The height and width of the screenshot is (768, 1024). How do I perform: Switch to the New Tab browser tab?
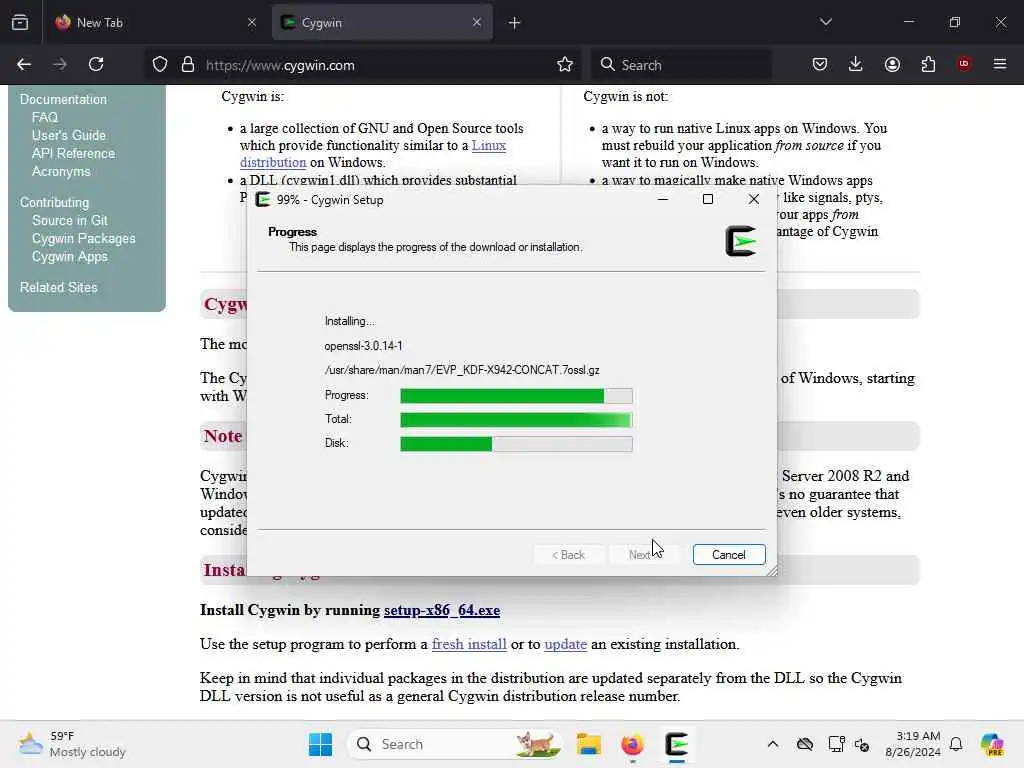[x=155, y=22]
